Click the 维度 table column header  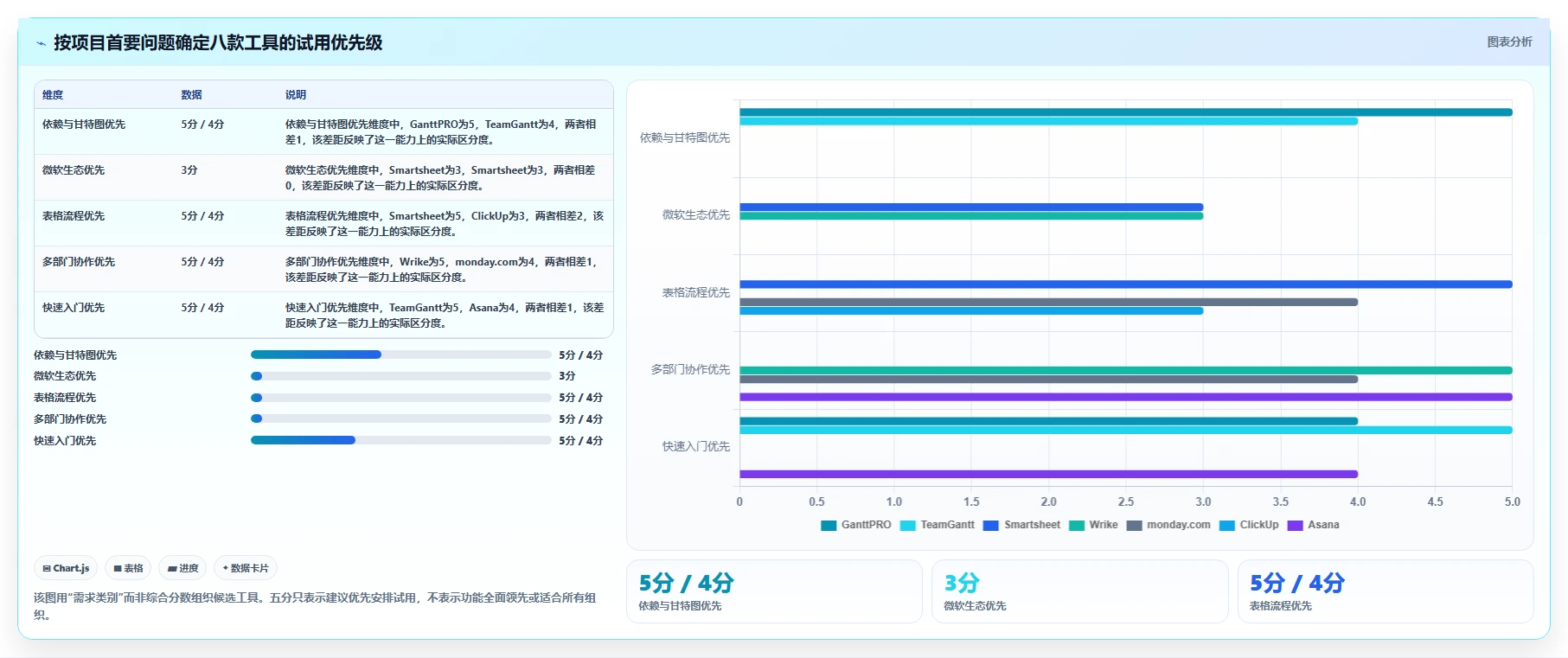[53, 95]
